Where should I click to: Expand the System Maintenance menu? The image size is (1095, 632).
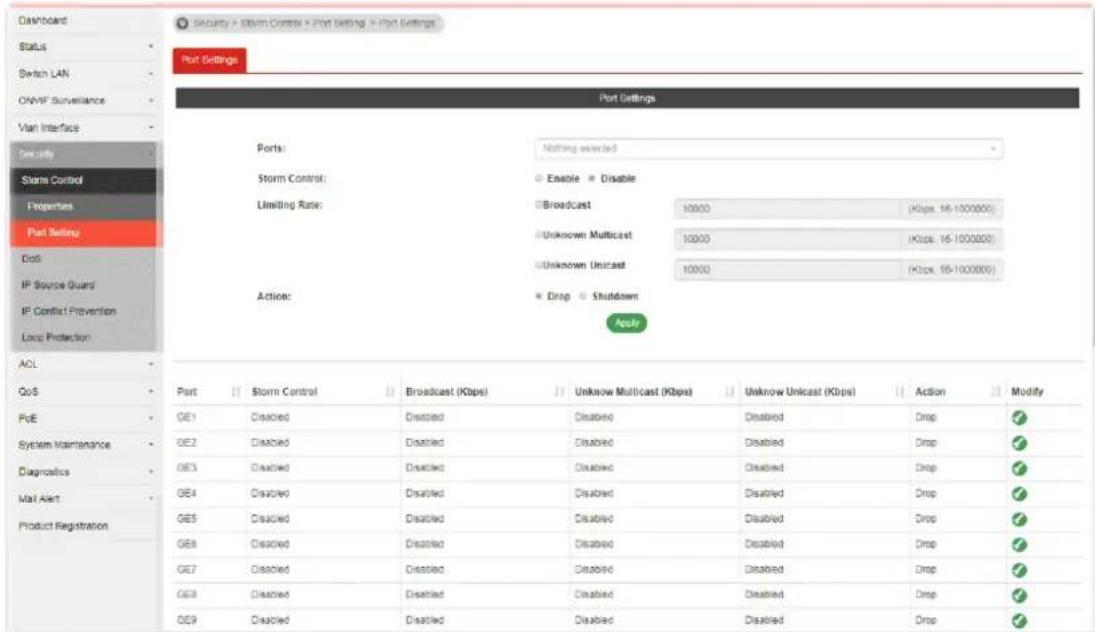tap(85, 445)
